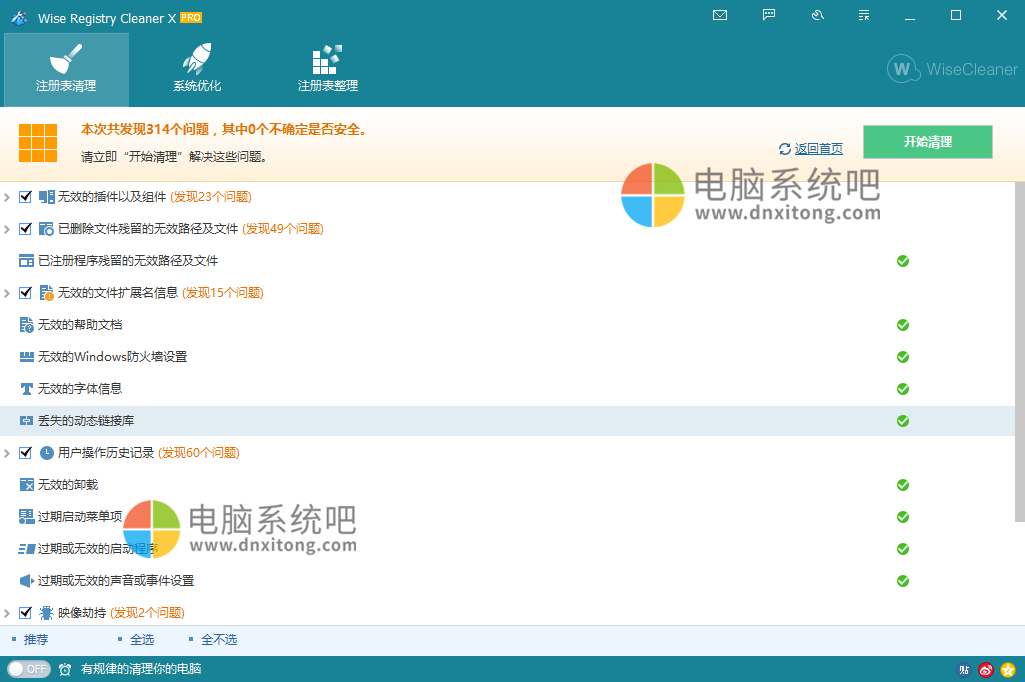Click the 无效的字体信息 T icon
Screen dimensions: 1025x682
pyautogui.click(x=26, y=389)
